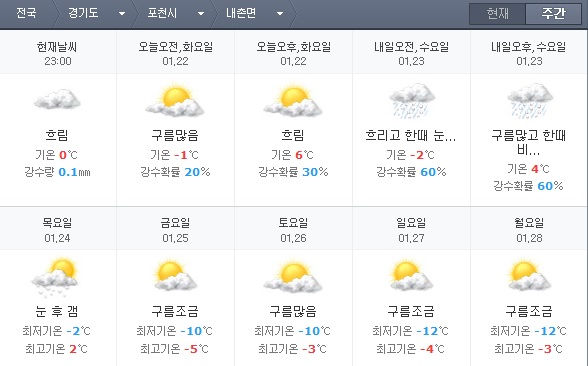This screenshot has width=588, height=366.
Task: Click the 현재날씨 23:00 header cell
Action: click(x=57, y=53)
